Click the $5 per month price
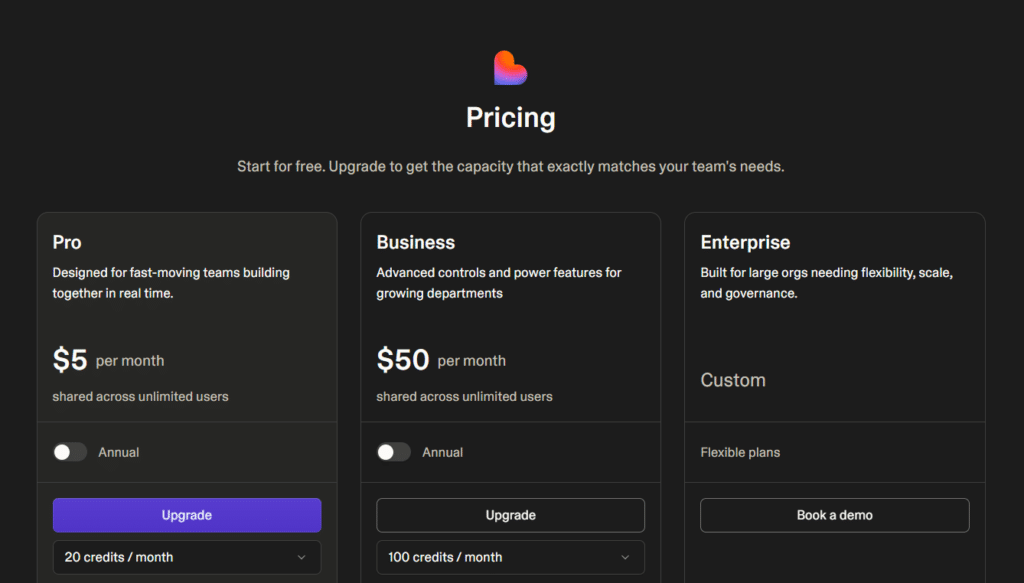The height and width of the screenshot is (583, 1024). pos(70,360)
